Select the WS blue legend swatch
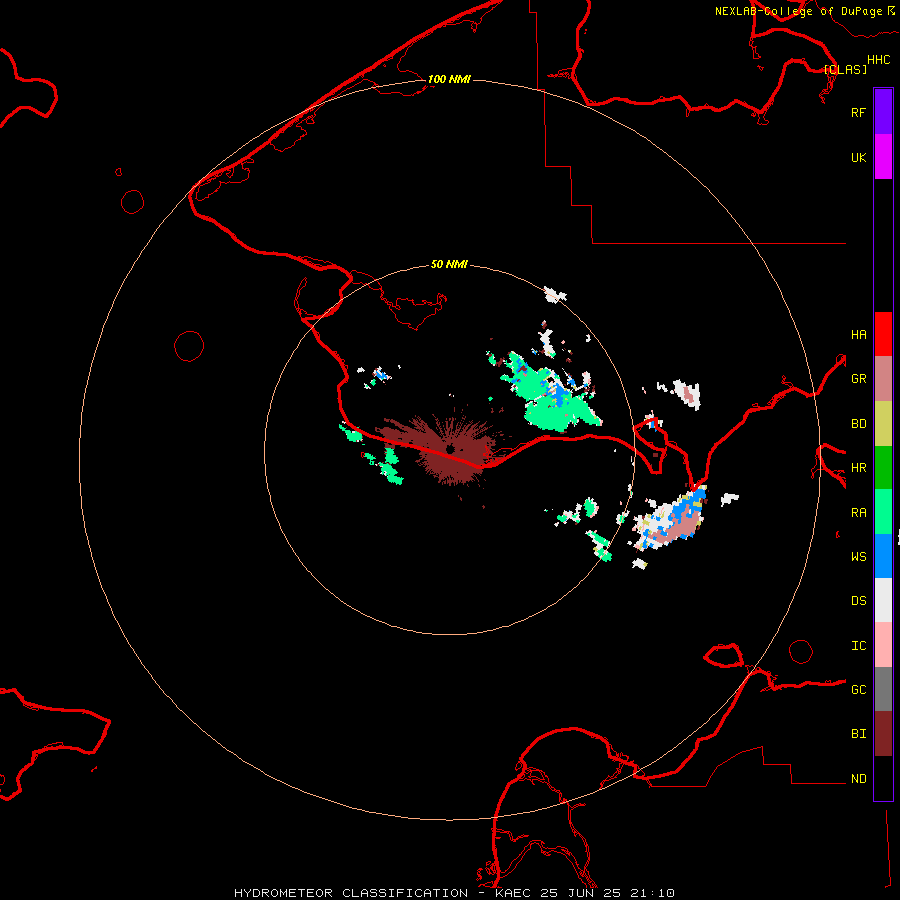900x900 pixels. [883, 556]
